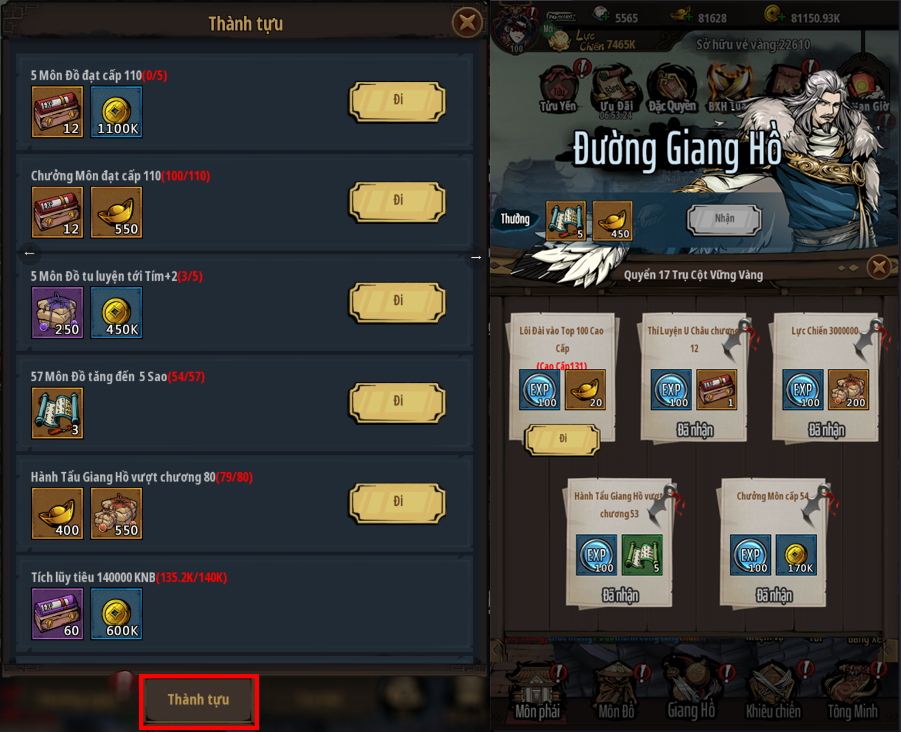Click the left arrow on the achievements panel
The width and height of the screenshot is (901, 732).
click(30, 253)
